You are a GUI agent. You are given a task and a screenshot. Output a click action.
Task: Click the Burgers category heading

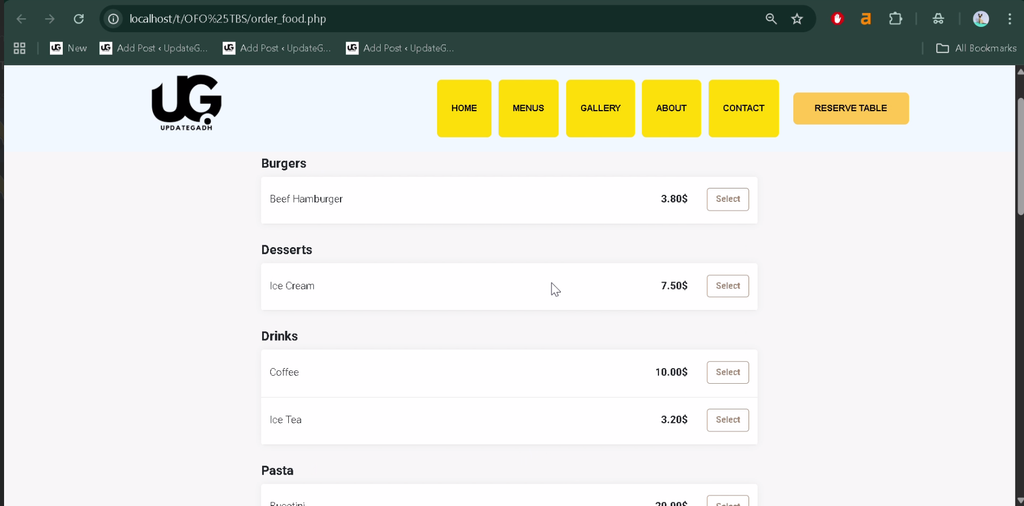(283, 163)
